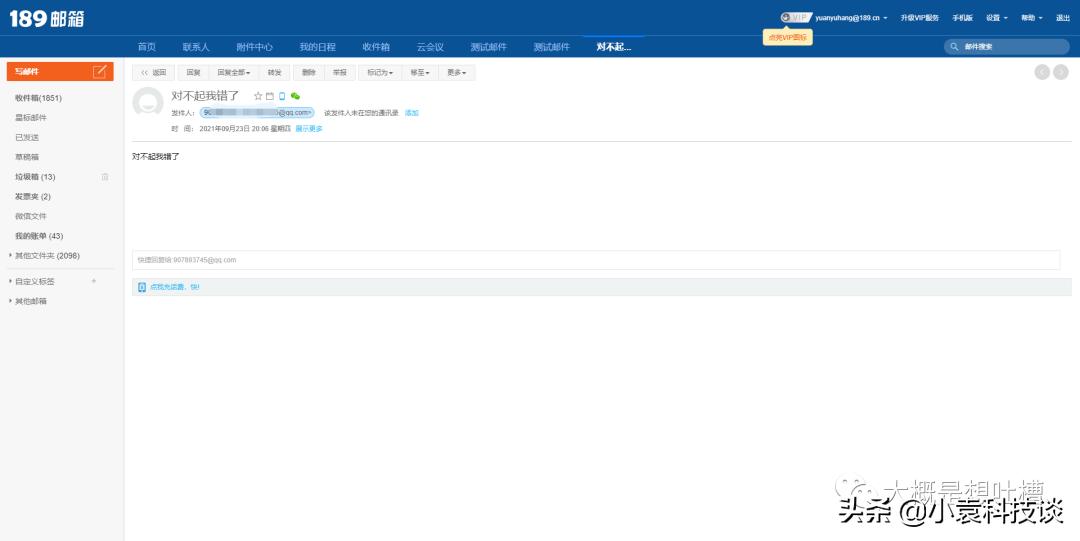
Task: Click the blue phone icon beside the subject
Action: point(282,96)
